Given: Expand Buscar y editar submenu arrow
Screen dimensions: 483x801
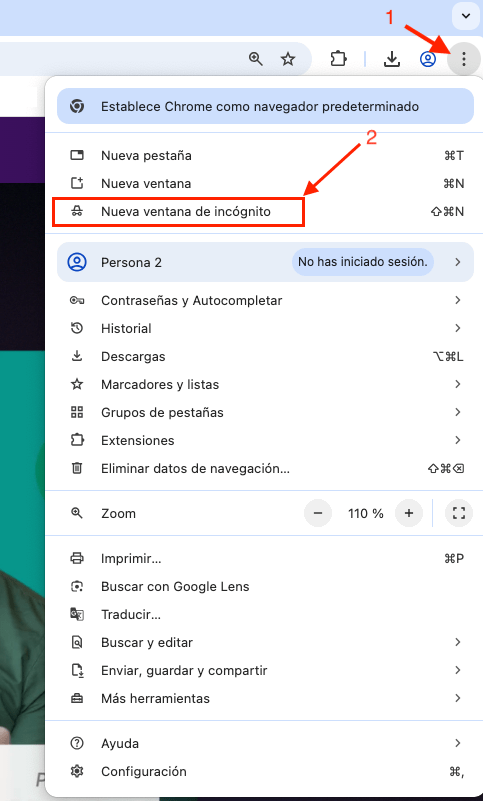Looking at the screenshot, I should coord(457,642).
